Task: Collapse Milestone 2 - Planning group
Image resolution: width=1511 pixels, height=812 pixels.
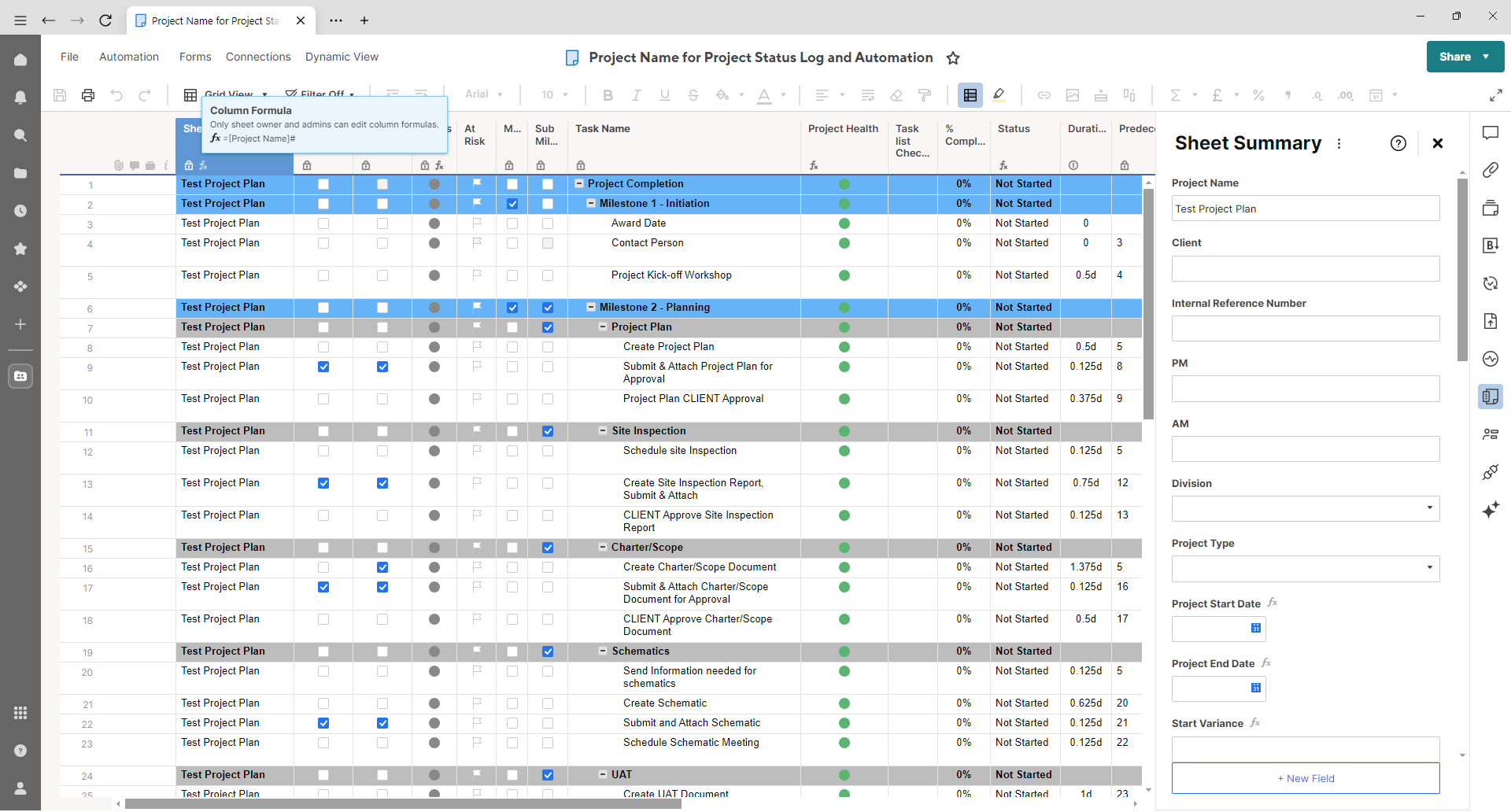Action: tap(592, 308)
